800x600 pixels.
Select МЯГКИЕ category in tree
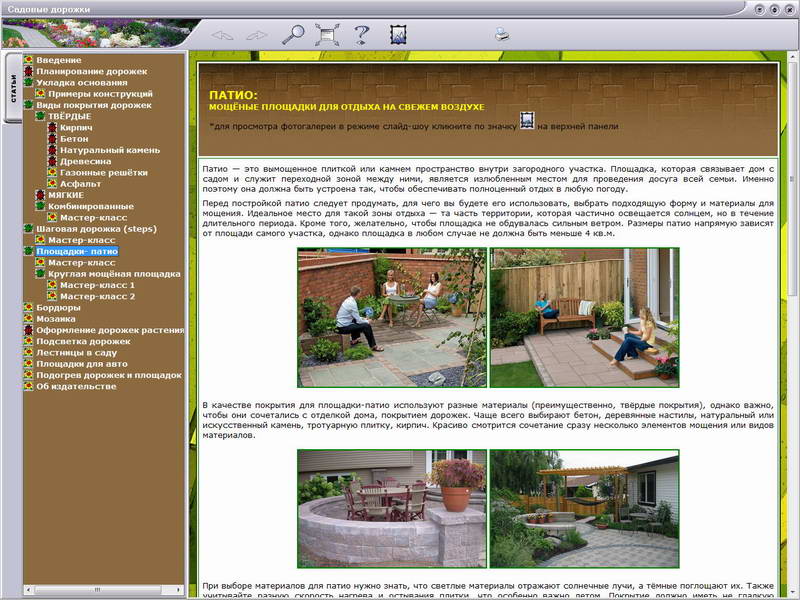66,195
